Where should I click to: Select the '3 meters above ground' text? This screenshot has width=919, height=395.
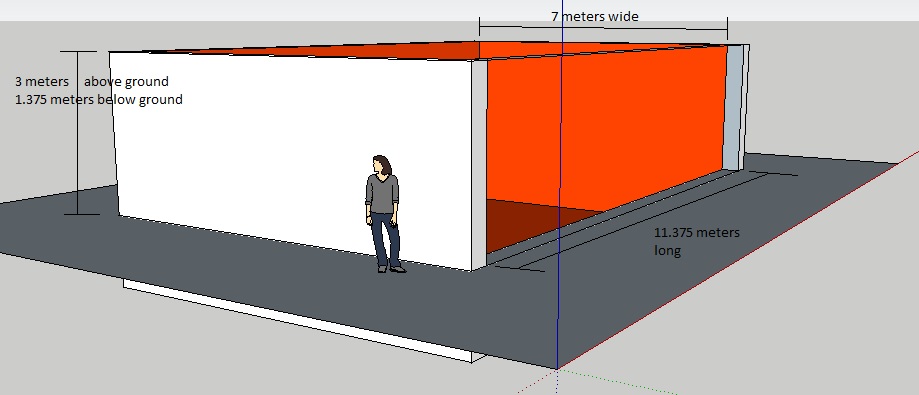coord(92,81)
